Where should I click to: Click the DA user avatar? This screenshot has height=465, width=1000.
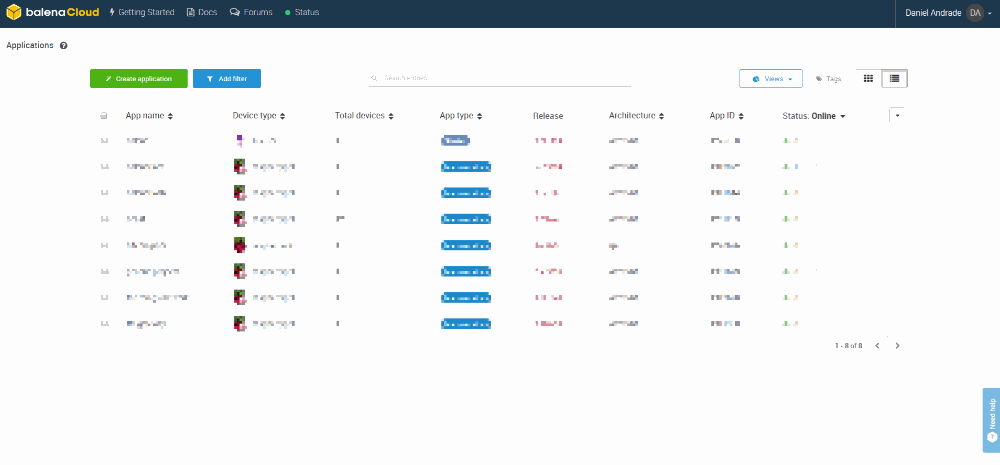(975, 13)
